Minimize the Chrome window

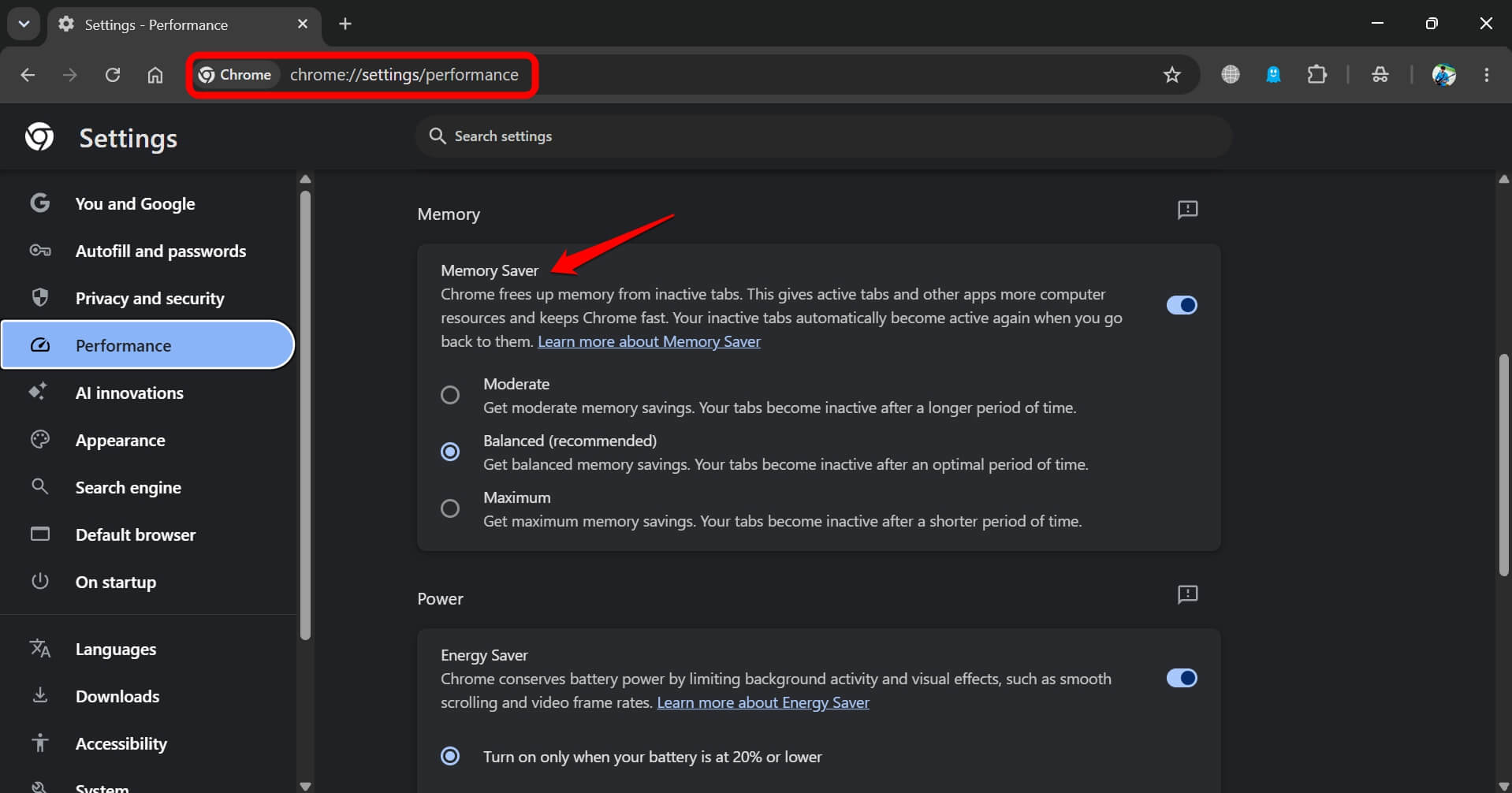[x=1377, y=24]
